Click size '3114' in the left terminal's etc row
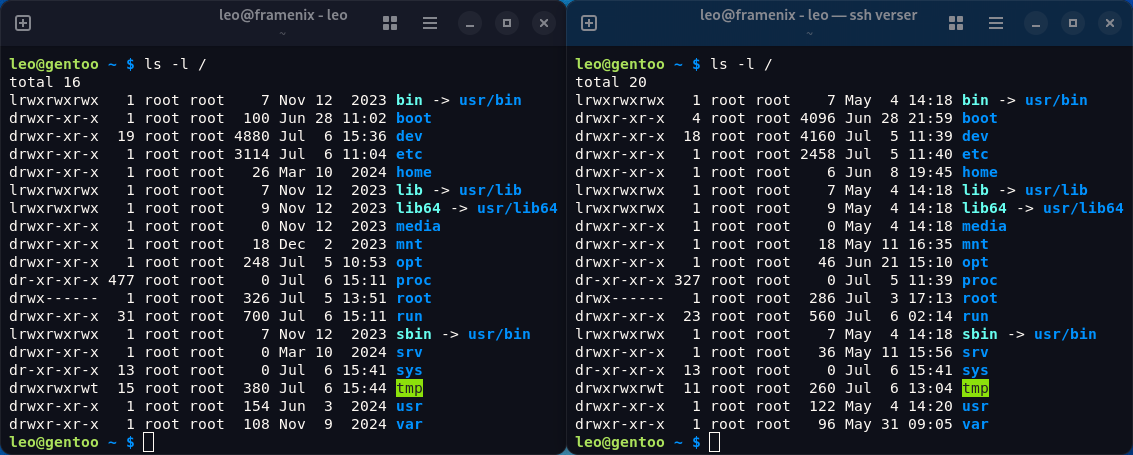 (x=252, y=154)
